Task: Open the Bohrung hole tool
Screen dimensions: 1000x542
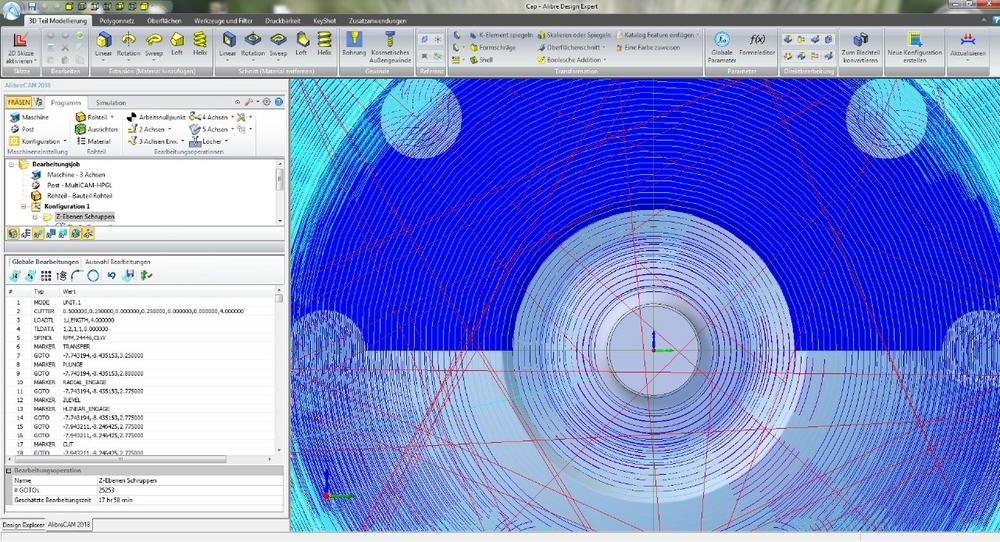Action: pos(354,43)
